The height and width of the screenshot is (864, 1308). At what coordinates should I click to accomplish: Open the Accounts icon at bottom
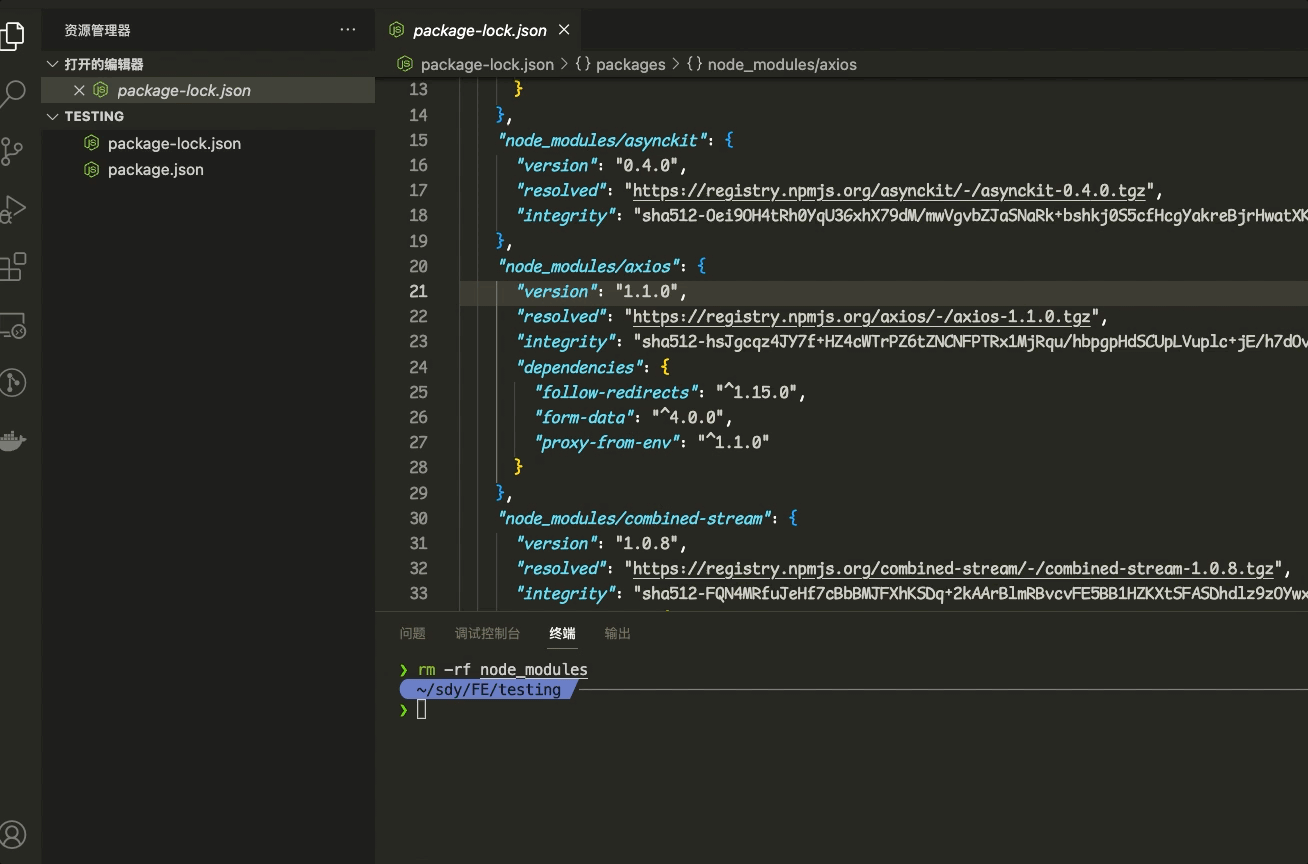tap(12, 834)
